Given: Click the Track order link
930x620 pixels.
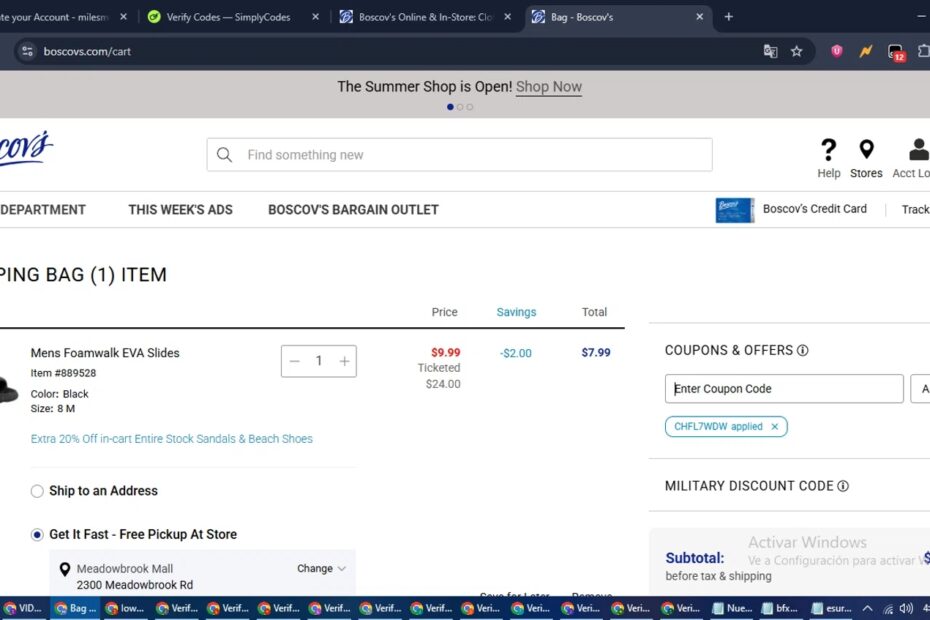Looking at the screenshot, I should [x=916, y=209].
